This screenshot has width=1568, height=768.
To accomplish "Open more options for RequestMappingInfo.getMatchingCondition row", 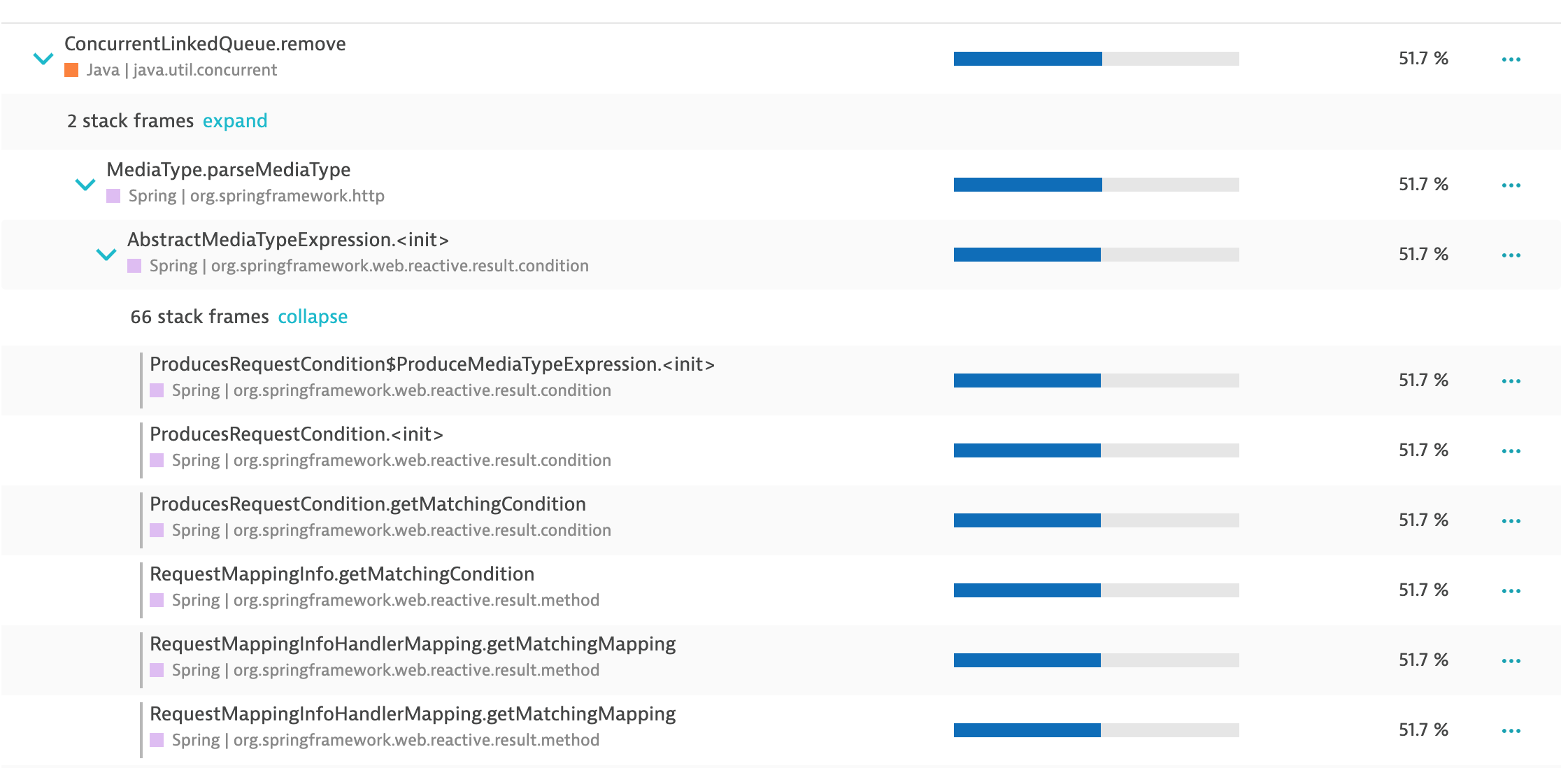I will click(1511, 591).
